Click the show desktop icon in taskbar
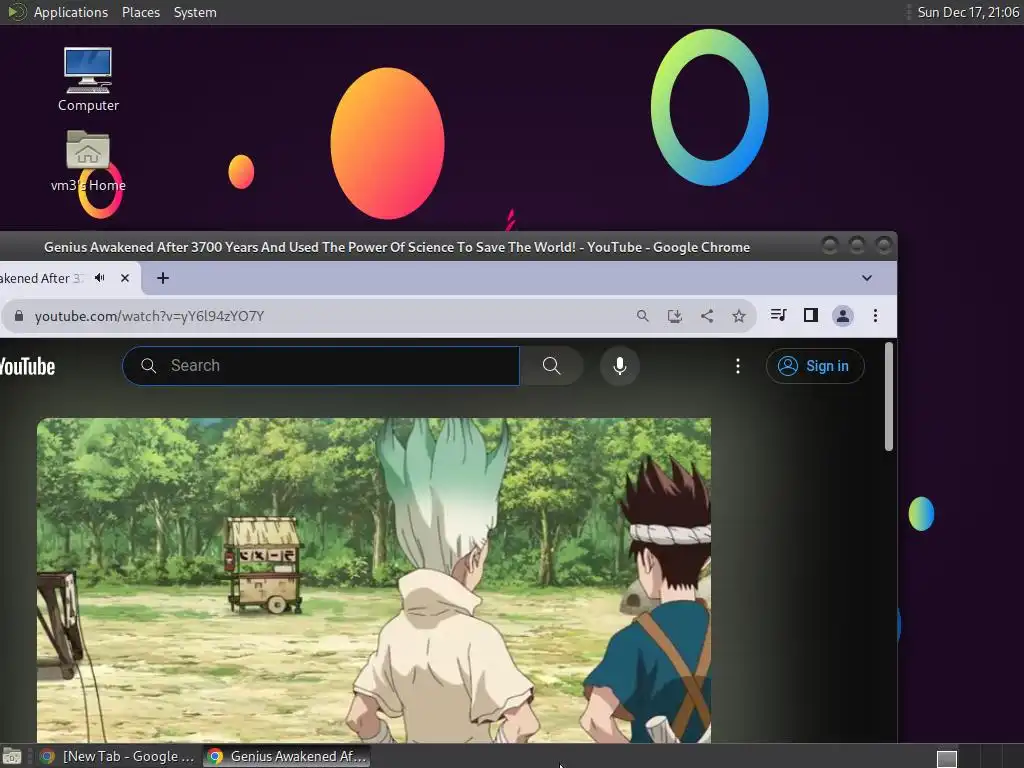 pyautogui.click(x=12, y=756)
